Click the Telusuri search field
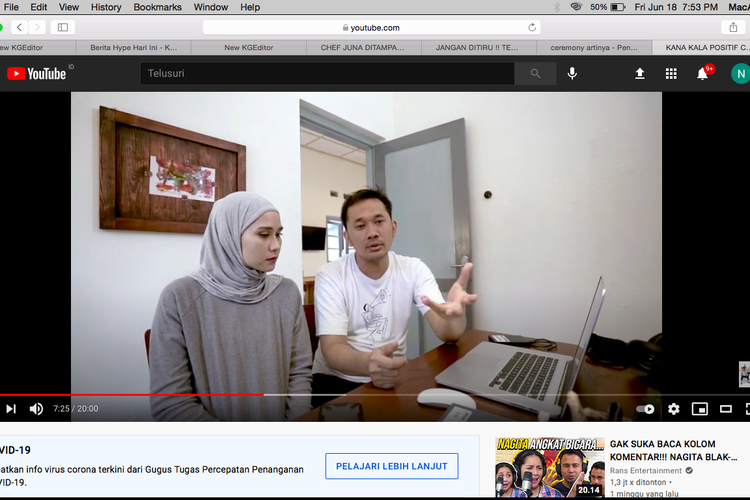The image size is (750, 500). [327, 73]
